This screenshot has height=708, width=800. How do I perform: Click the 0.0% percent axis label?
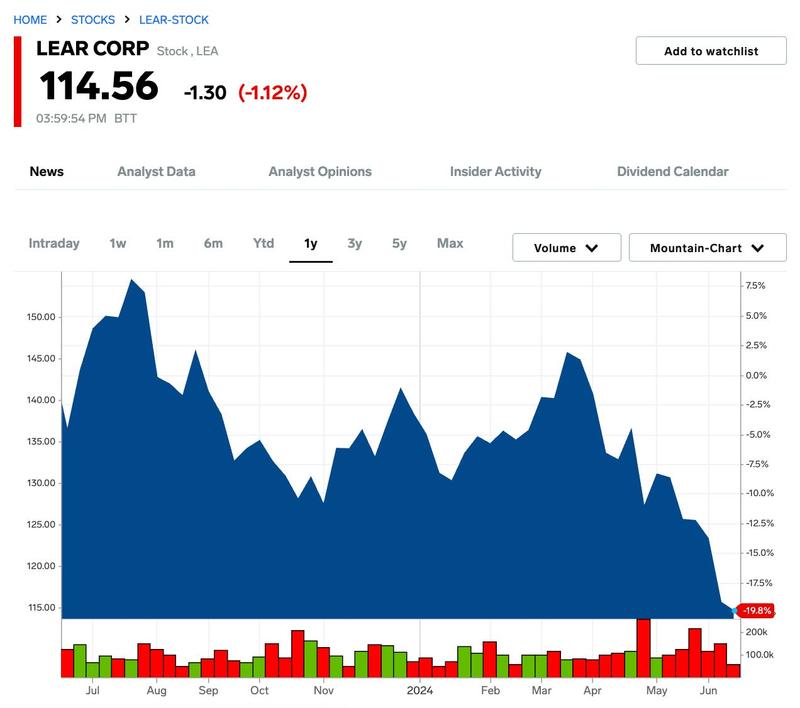pos(756,375)
